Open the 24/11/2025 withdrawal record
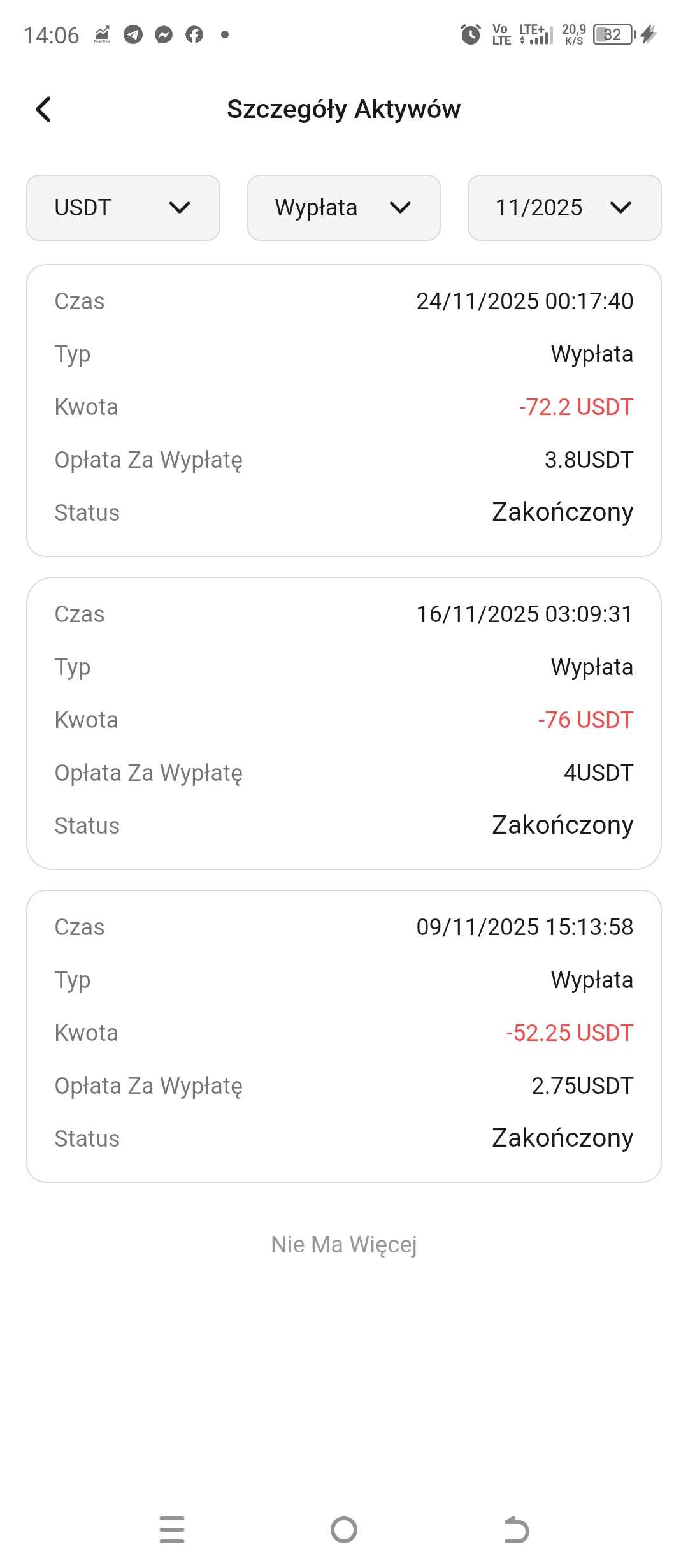Viewport: 688px width, 1568px height. coord(344,410)
